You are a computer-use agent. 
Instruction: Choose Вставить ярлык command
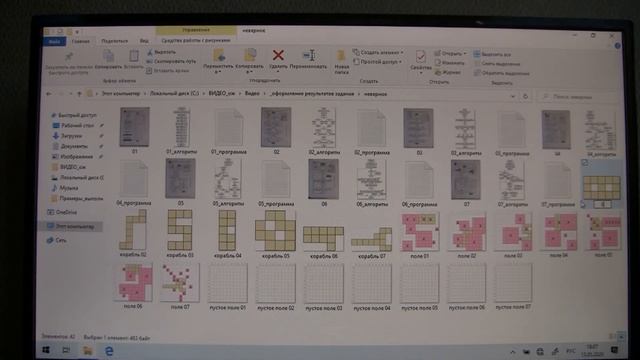(168, 71)
